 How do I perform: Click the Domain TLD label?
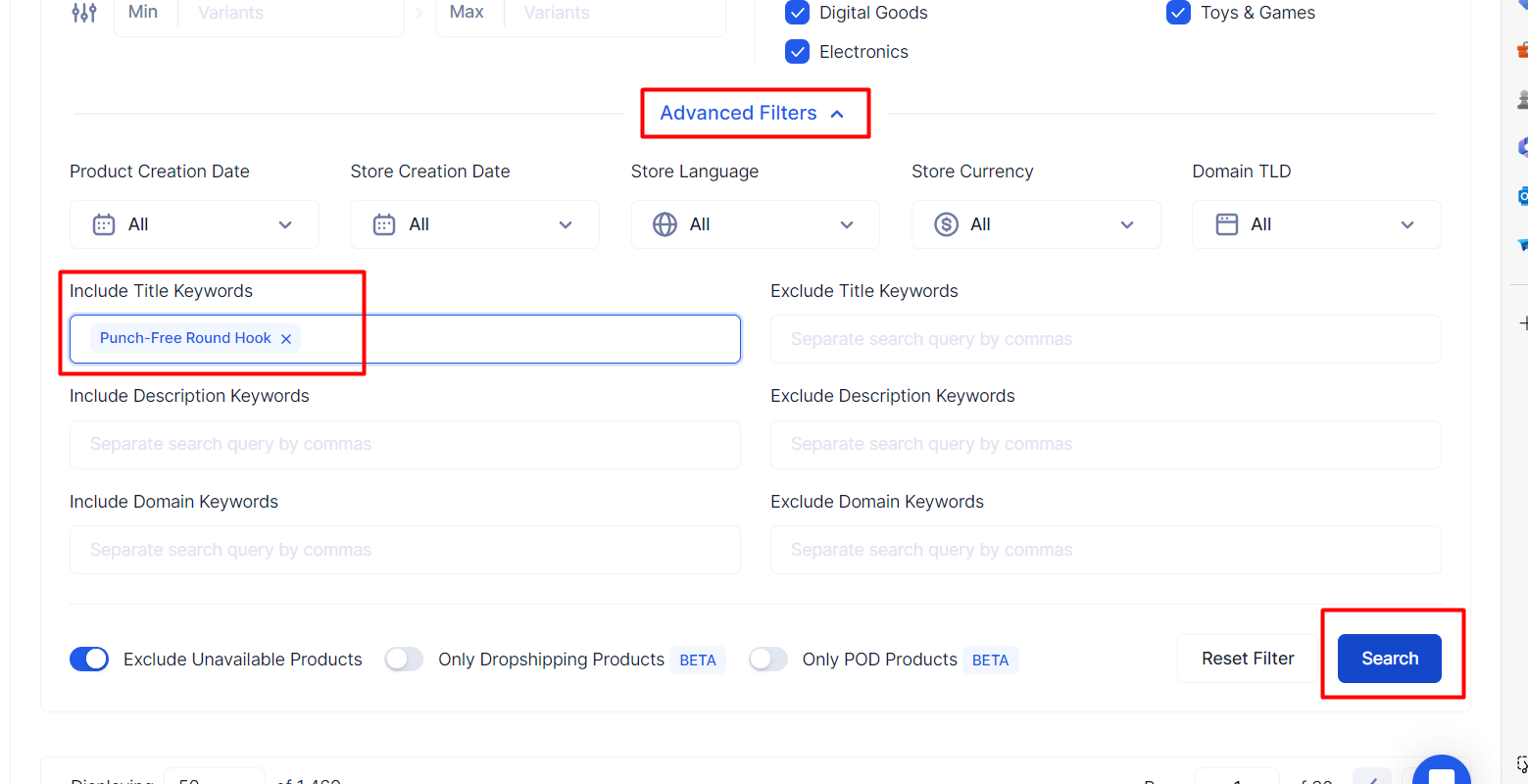pyautogui.click(x=1242, y=171)
